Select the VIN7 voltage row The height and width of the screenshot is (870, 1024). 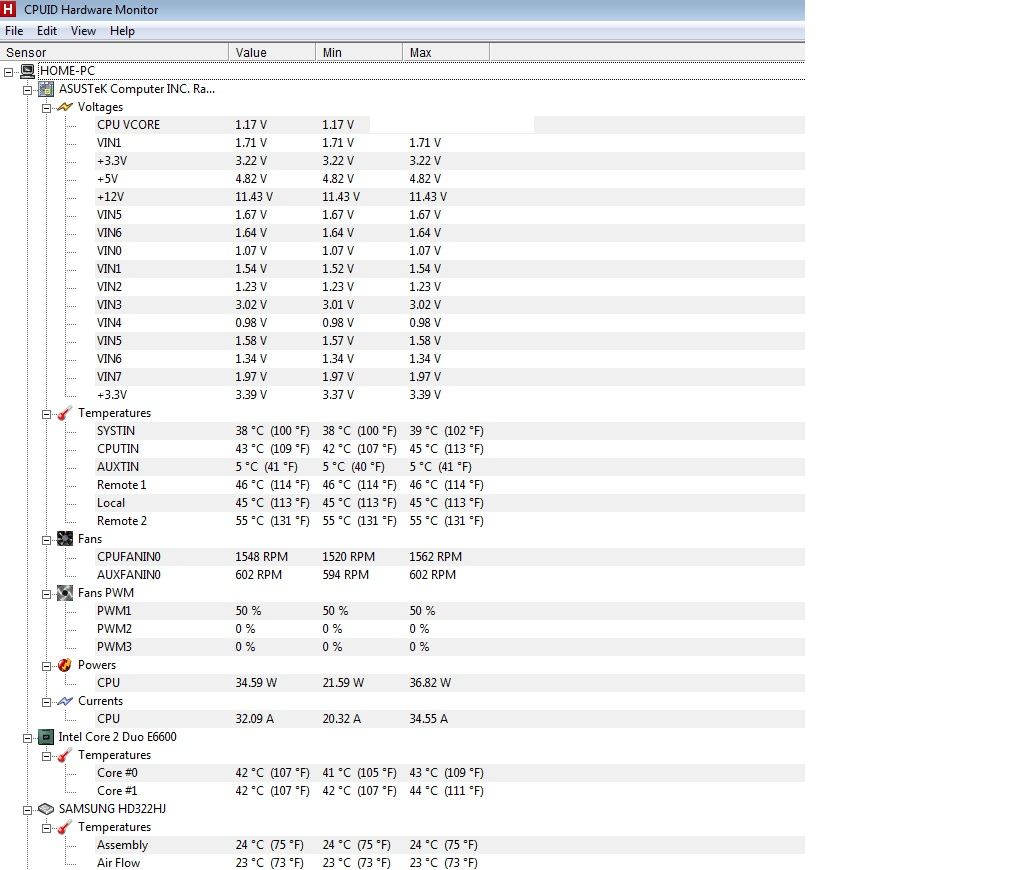(450, 377)
